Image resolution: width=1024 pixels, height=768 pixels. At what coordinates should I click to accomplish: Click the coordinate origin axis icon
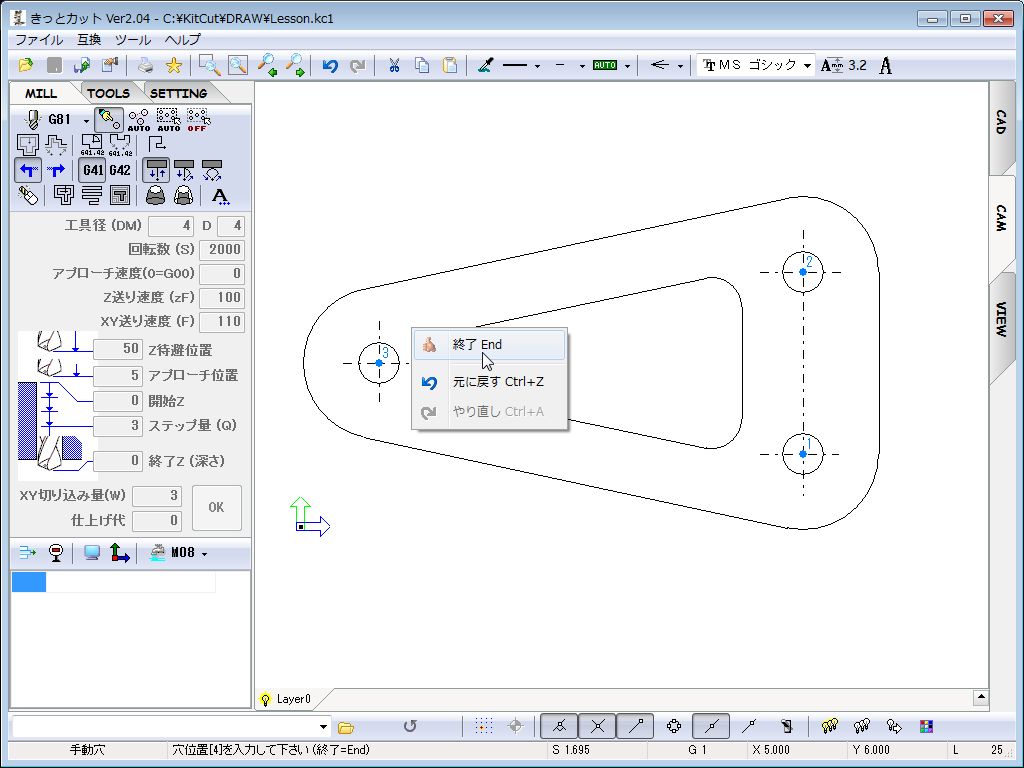(119, 553)
